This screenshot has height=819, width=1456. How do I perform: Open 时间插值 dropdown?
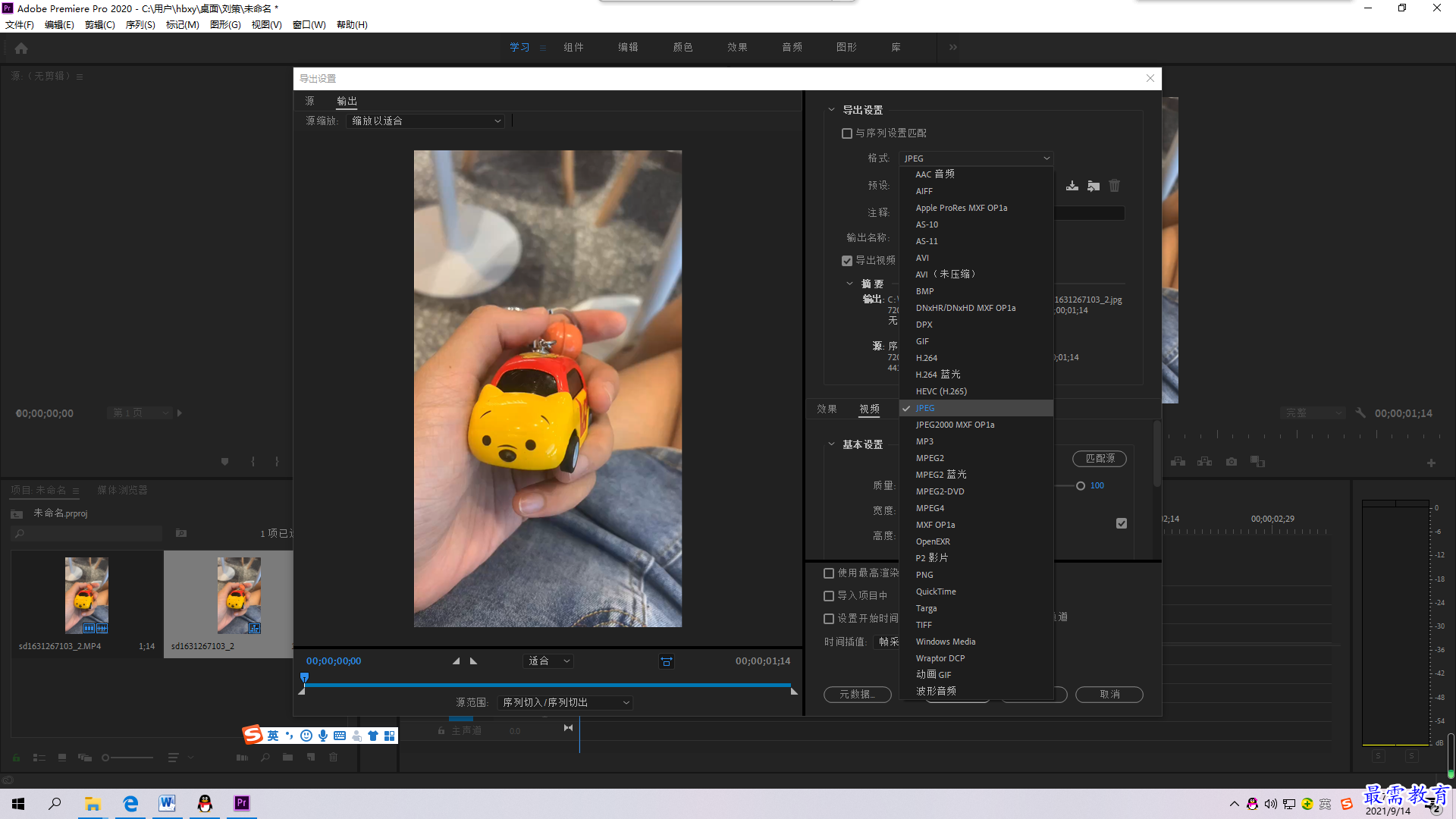pos(886,642)
